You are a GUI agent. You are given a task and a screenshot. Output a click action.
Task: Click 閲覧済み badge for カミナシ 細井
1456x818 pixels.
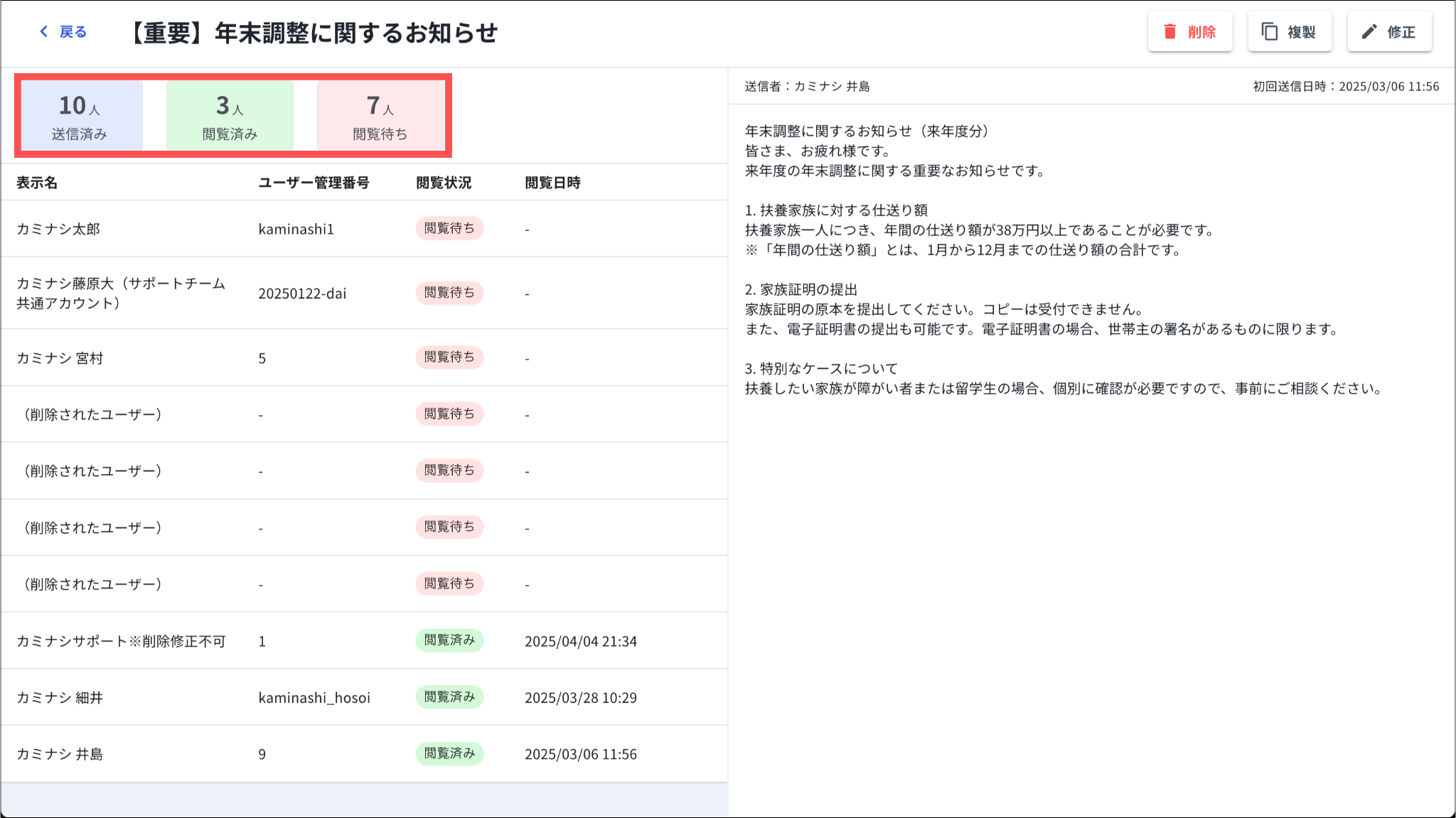coord(449,696)
